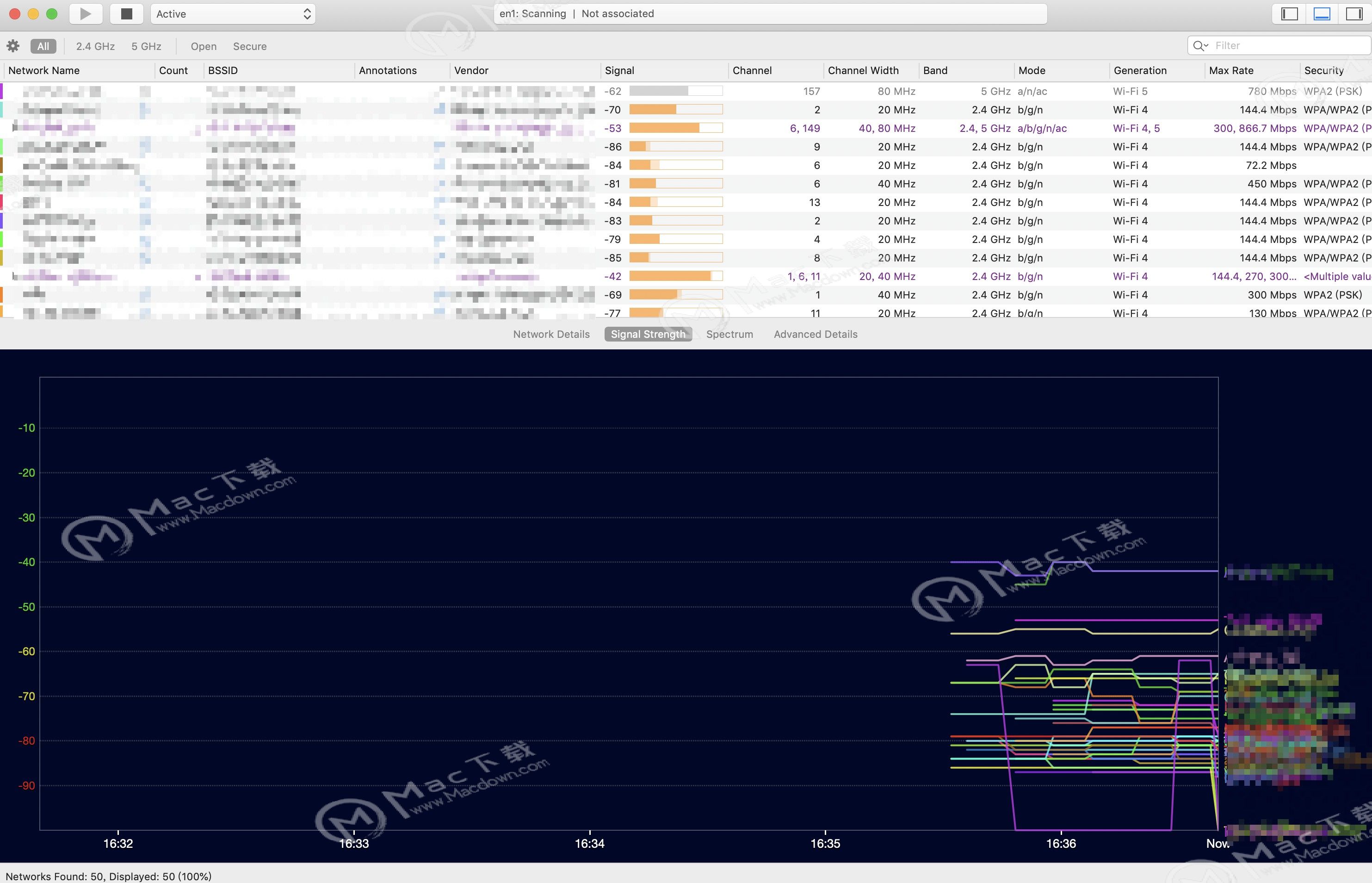This screenshot has width=1372, height=883.
Task: Filter by 2.4 GHz networks
Action: [x=95, y=46]
